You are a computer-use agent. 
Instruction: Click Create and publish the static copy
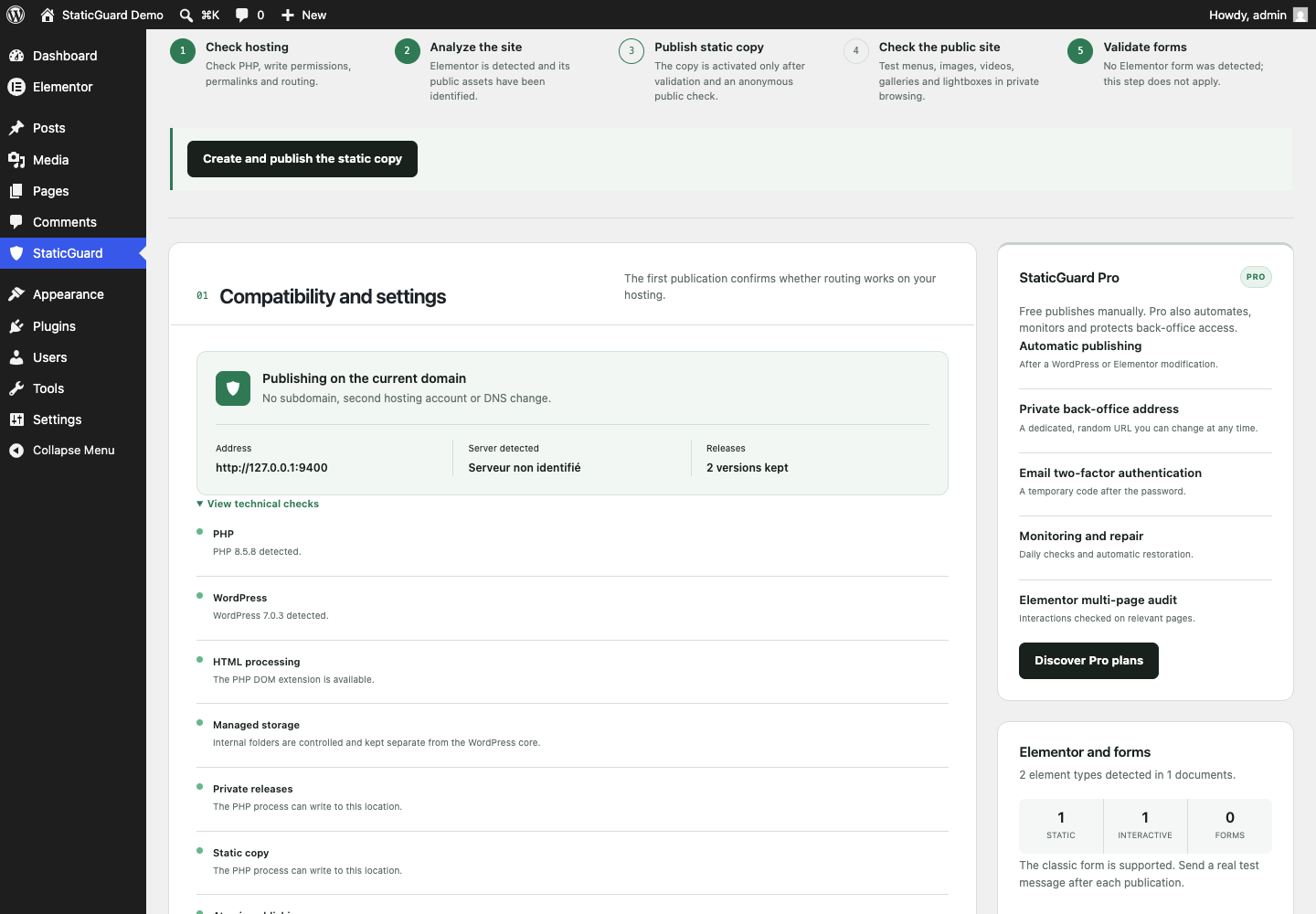coord(302,159)
